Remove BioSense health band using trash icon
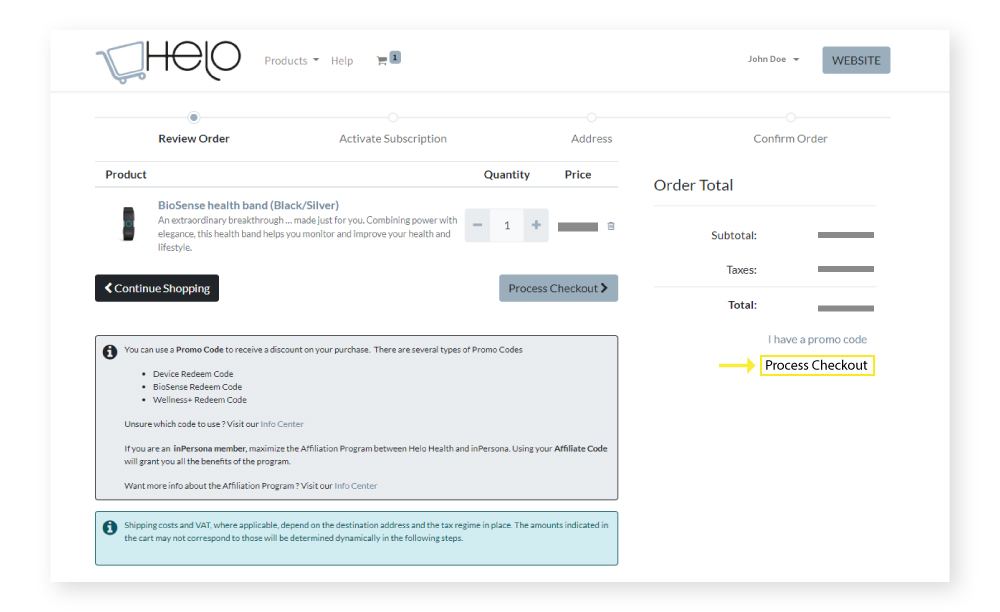1000x612 pixels. coord(611,226)
